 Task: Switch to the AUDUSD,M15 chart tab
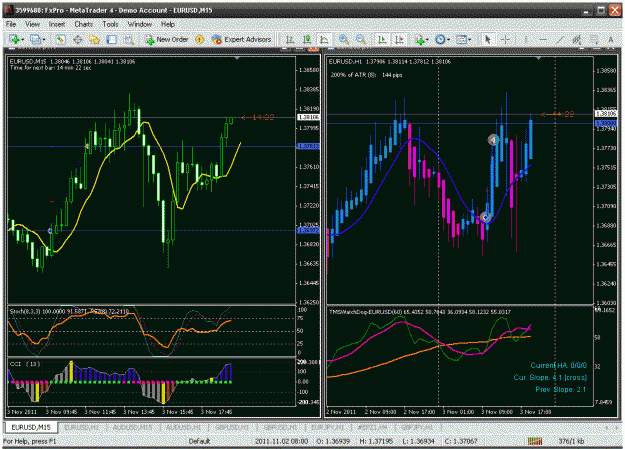point(133,427)
